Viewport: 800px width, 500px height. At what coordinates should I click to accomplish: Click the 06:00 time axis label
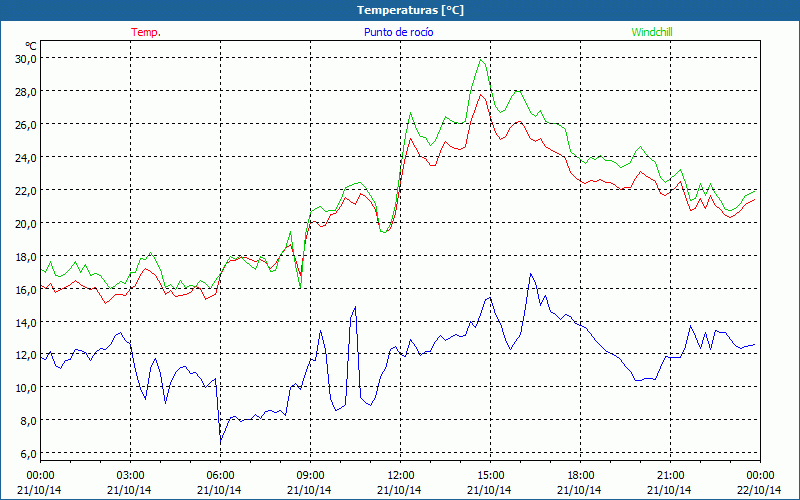point(220,475)
